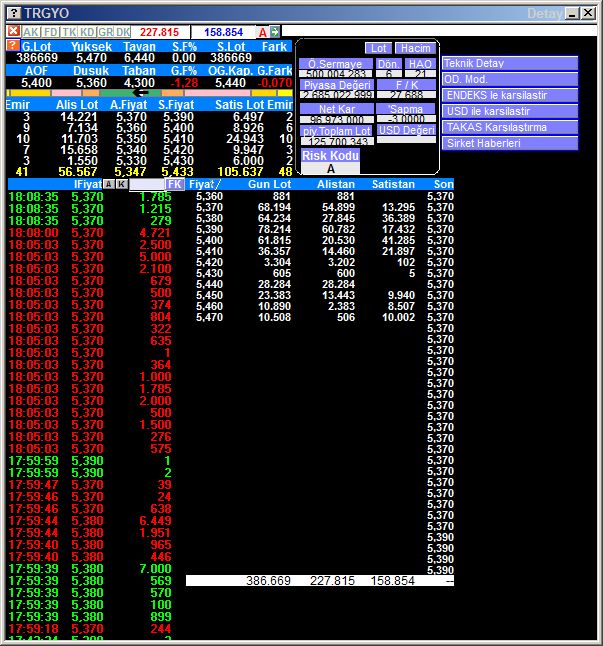Select the FD toolbar button
603x646 pixels.
pos(51,32)
